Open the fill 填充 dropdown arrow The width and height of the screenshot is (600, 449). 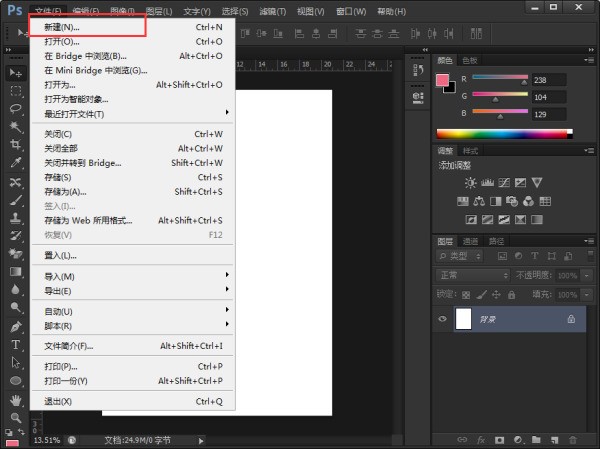tap(586, 295)
